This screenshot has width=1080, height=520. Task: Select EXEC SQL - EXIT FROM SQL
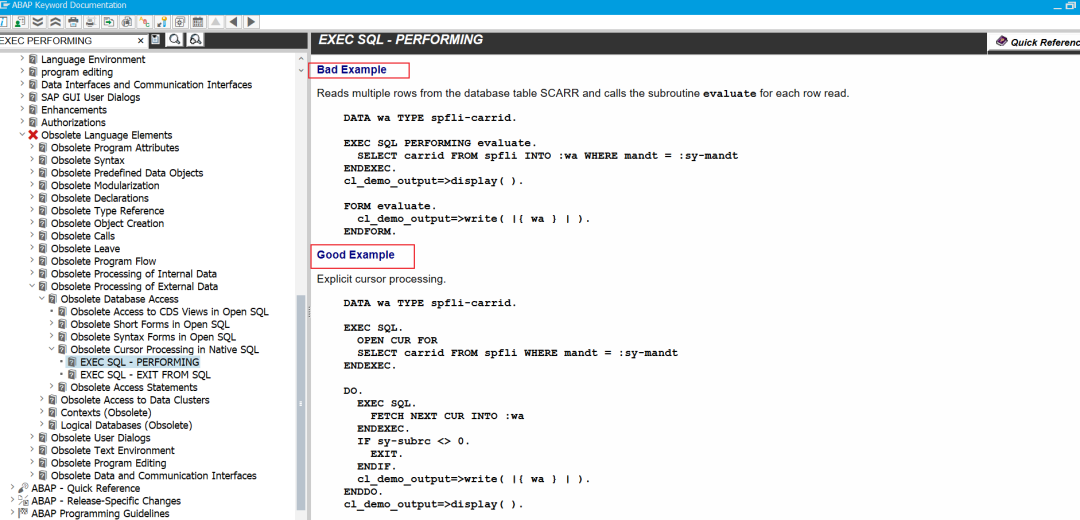145,375
